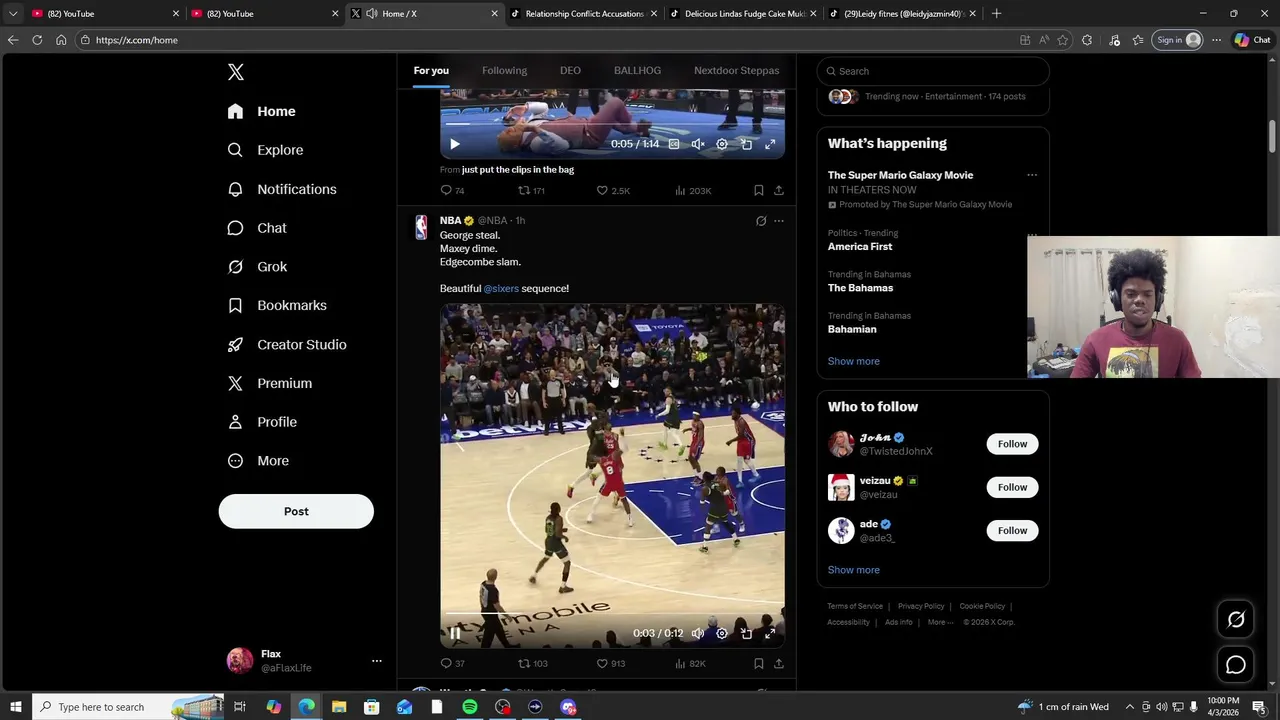Follow the @TwistedJohnX account
Viewport: 1280px width, 720px height.
click(x=1012, y=444)
